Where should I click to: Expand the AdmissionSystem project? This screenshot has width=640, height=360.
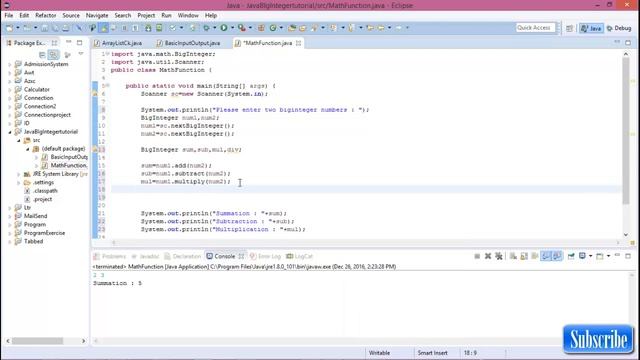tap(10, 64)
